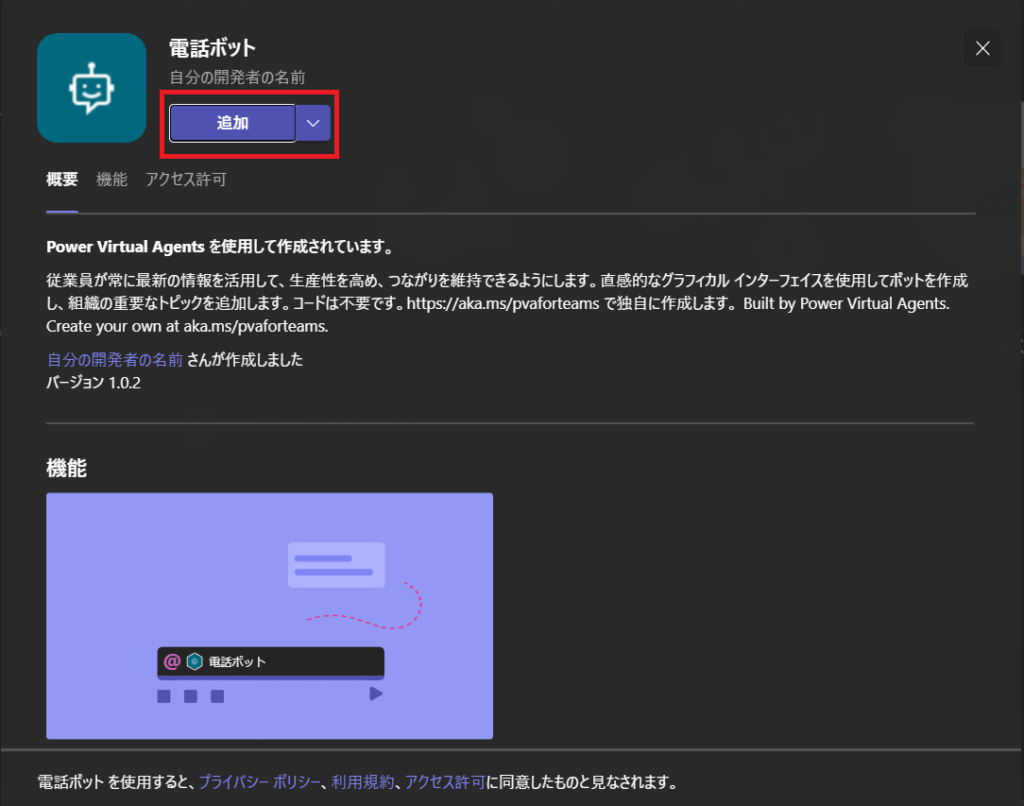
Task: Click the 機能 section heading
Action: 67,468
